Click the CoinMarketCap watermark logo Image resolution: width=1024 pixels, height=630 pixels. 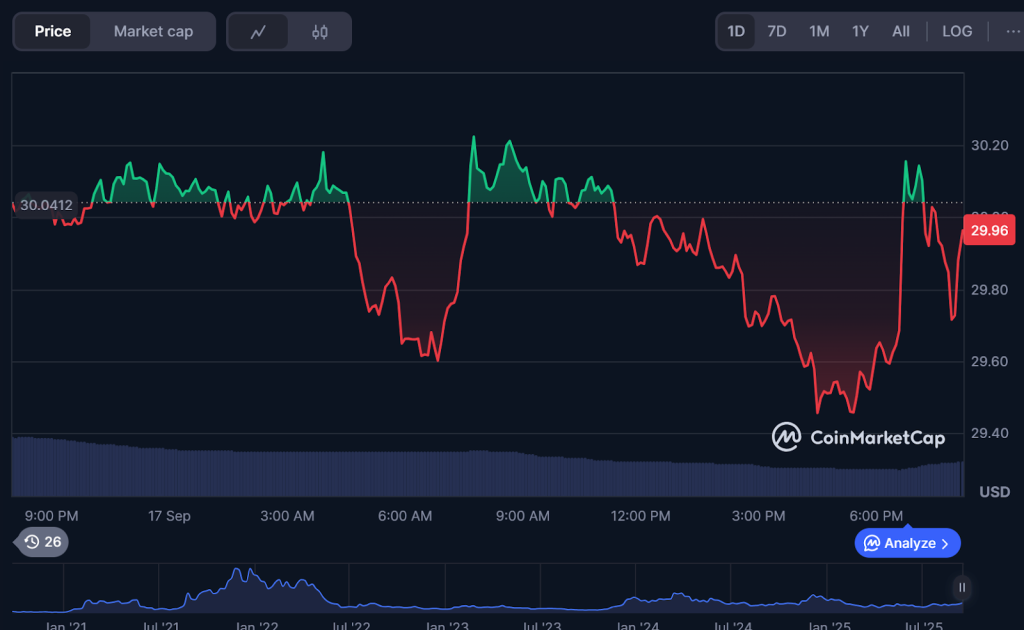point(860,437)
